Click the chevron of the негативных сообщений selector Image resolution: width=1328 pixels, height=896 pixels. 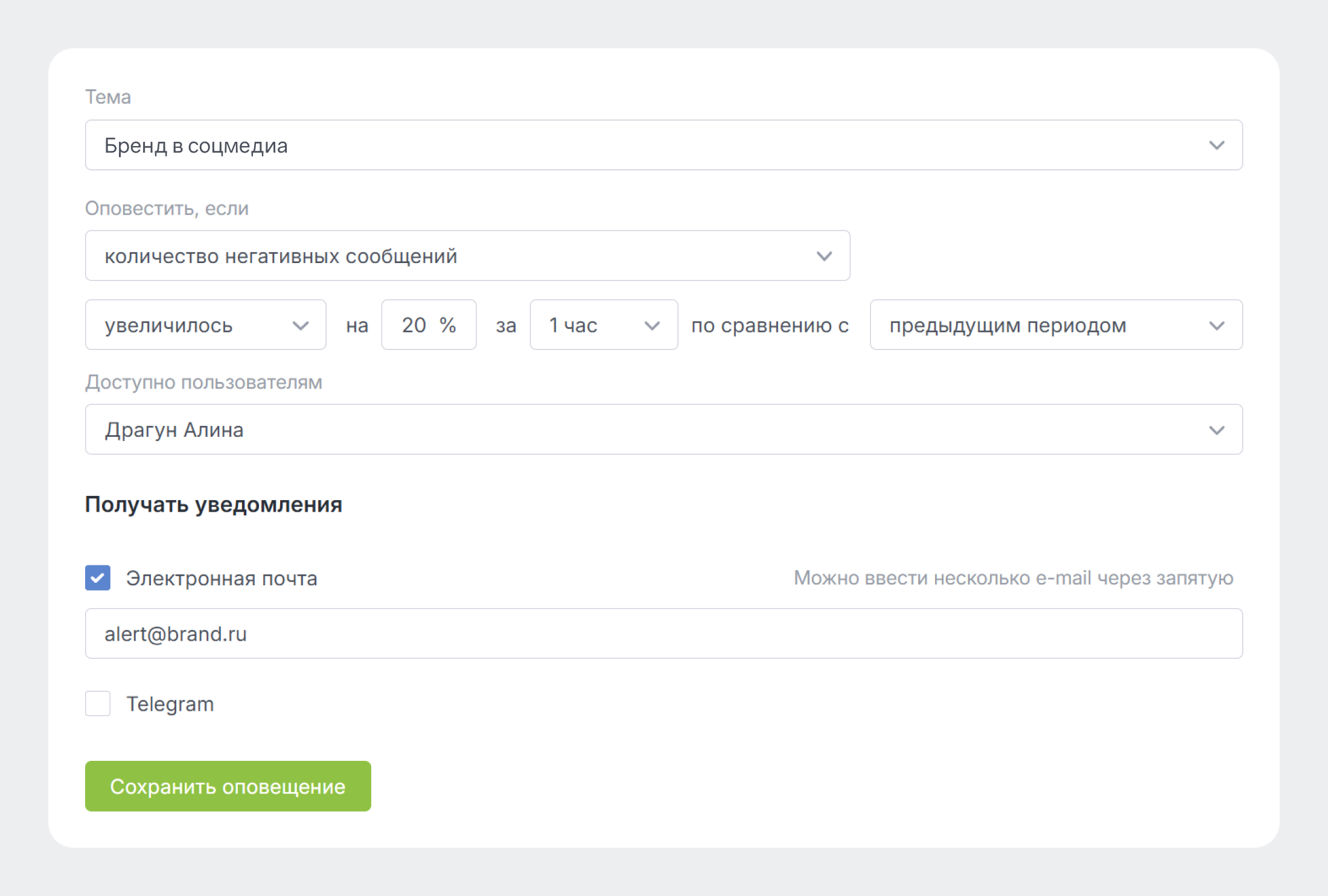(x=824, y=256)
